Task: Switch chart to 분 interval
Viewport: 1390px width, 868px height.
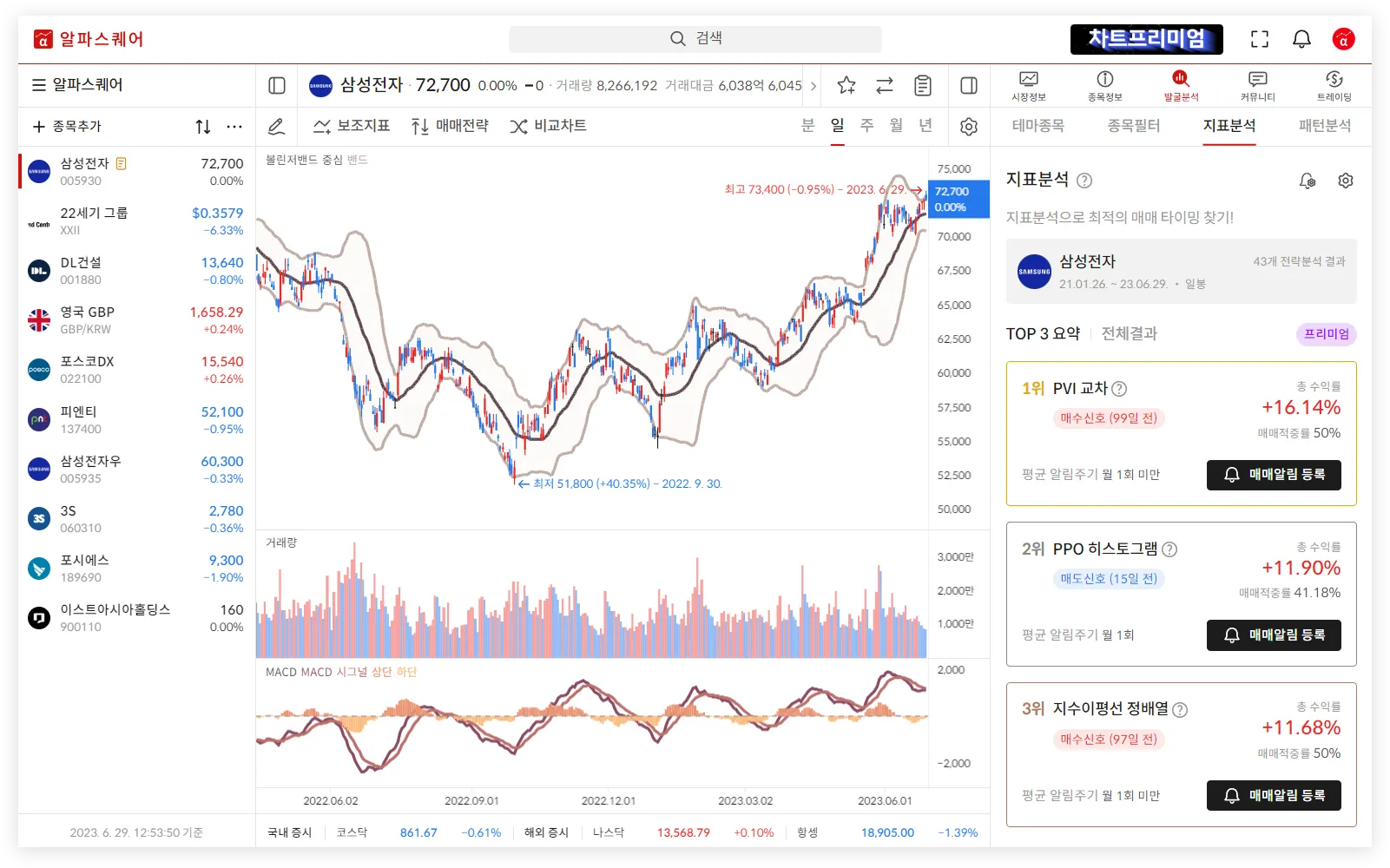Action: (808, 126)
